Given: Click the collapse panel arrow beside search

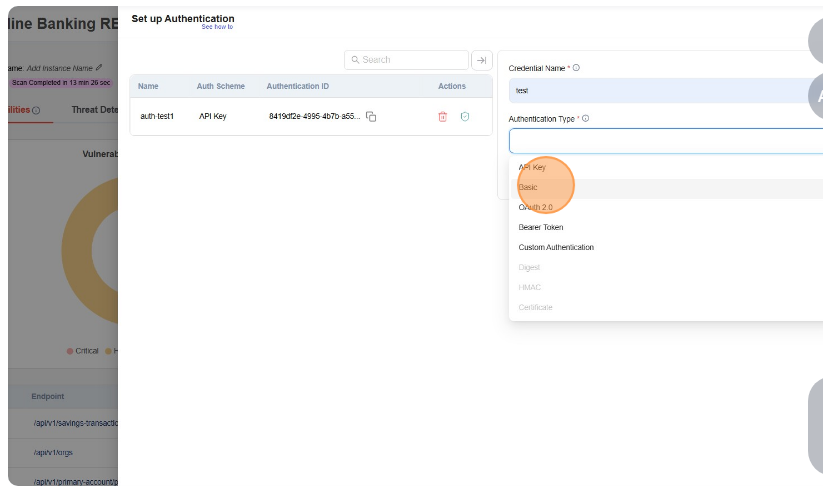Looking at the screenshot, I should 481,60.
